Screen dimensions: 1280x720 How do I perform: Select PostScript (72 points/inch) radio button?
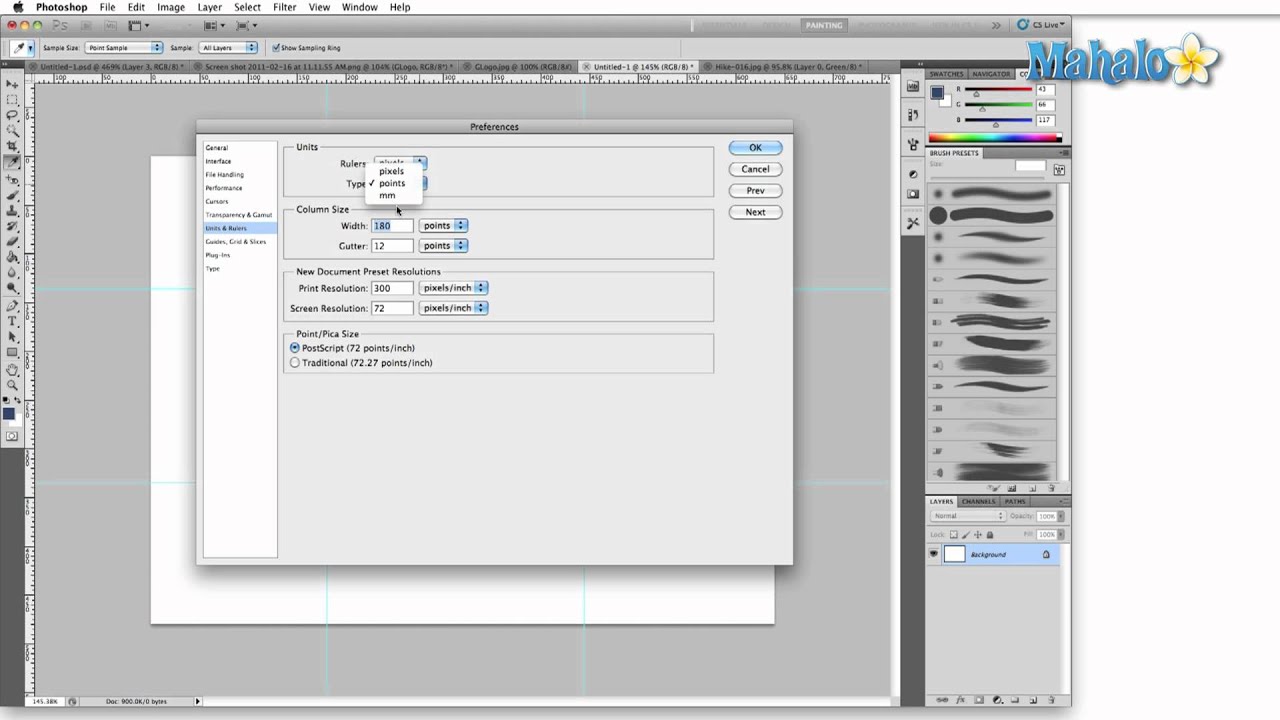[294, 348]
